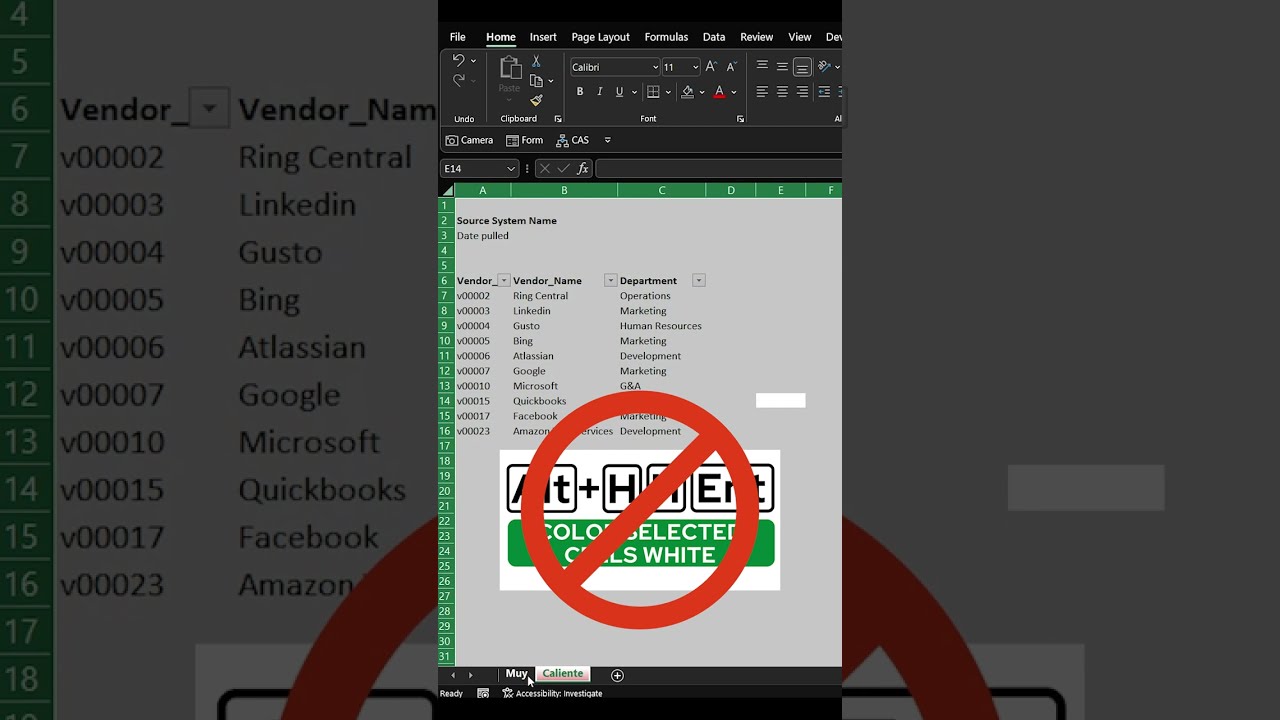Increase font size with the larger A
This screenshot has height=720, width=1280.
711,67
